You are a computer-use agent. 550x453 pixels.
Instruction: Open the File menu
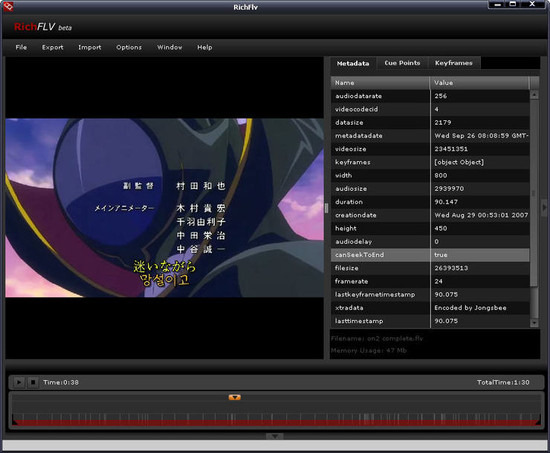pyautogui.click(x=21, y=47)
